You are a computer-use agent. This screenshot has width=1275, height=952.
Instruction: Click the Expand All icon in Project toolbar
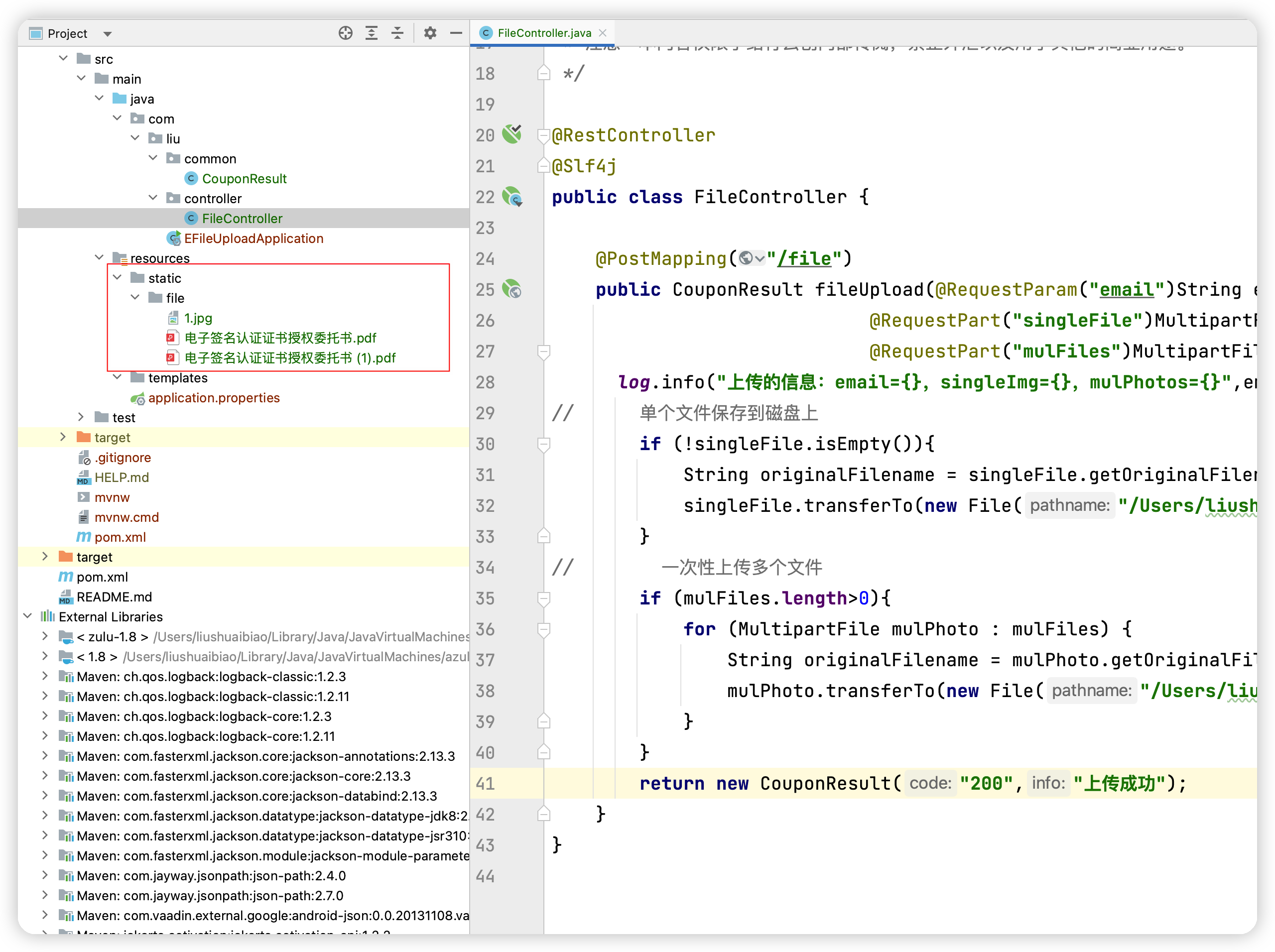click(x=372, y=33)
